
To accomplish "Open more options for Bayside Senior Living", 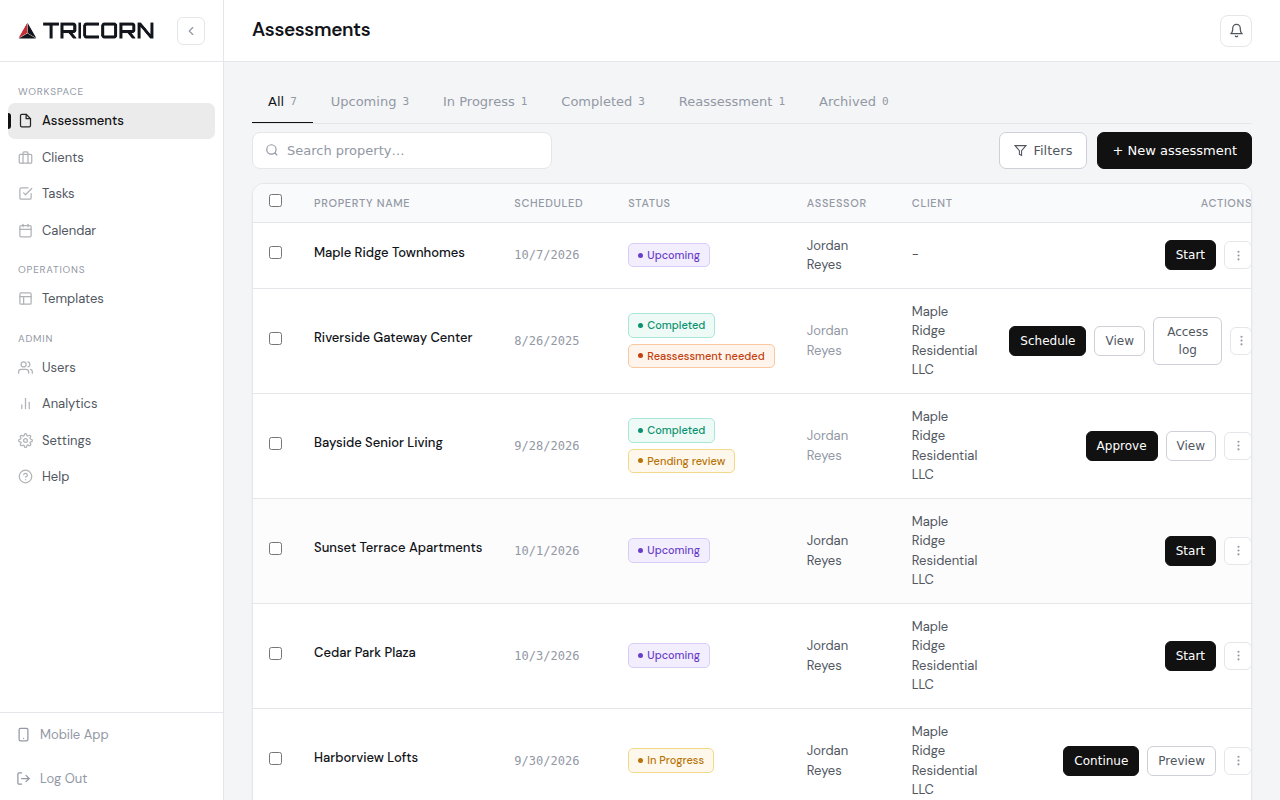I will click(x=1238, y=446).
